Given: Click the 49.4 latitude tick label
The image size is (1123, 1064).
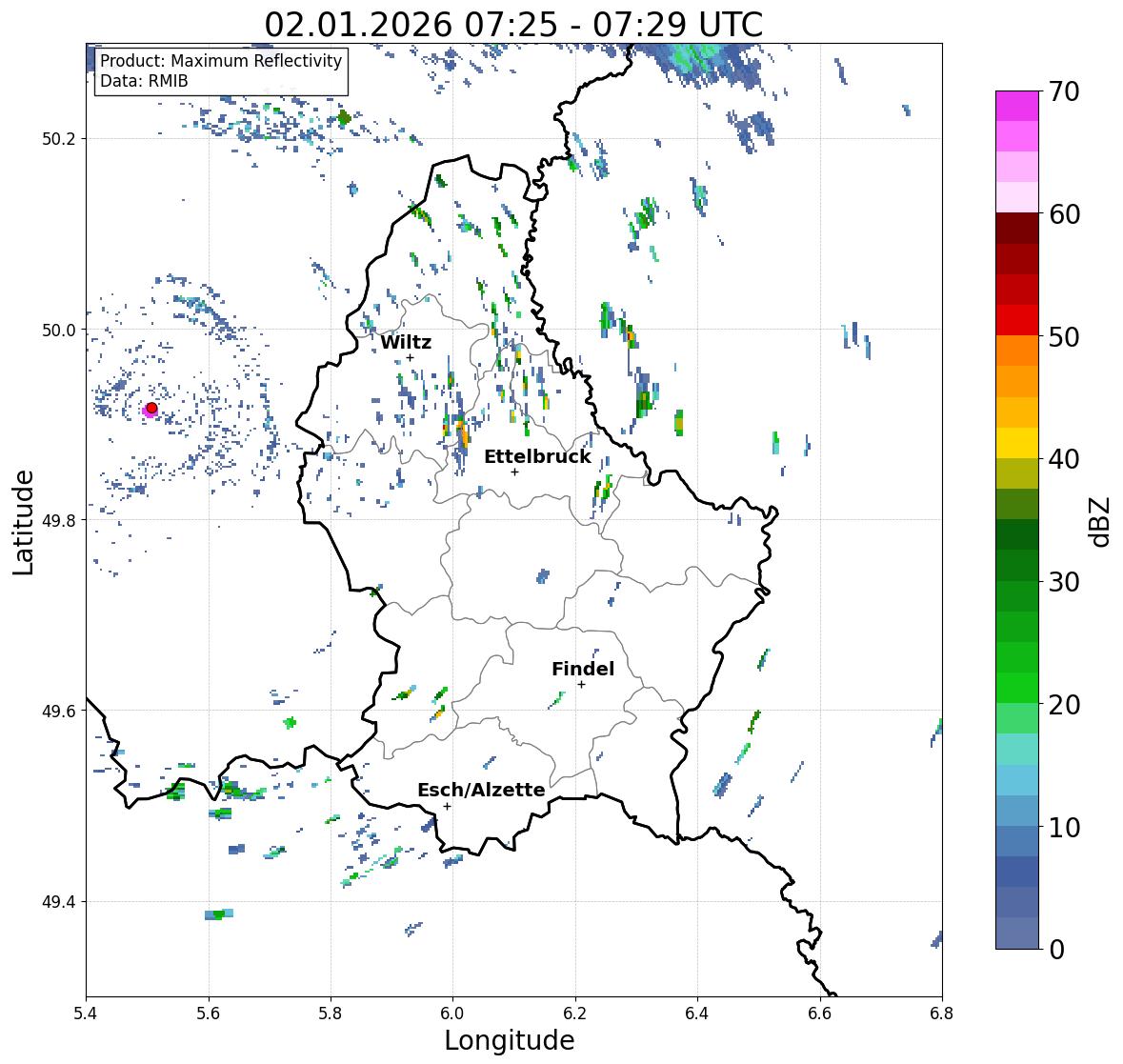Looking at the screenshot, I should (59, 902).
